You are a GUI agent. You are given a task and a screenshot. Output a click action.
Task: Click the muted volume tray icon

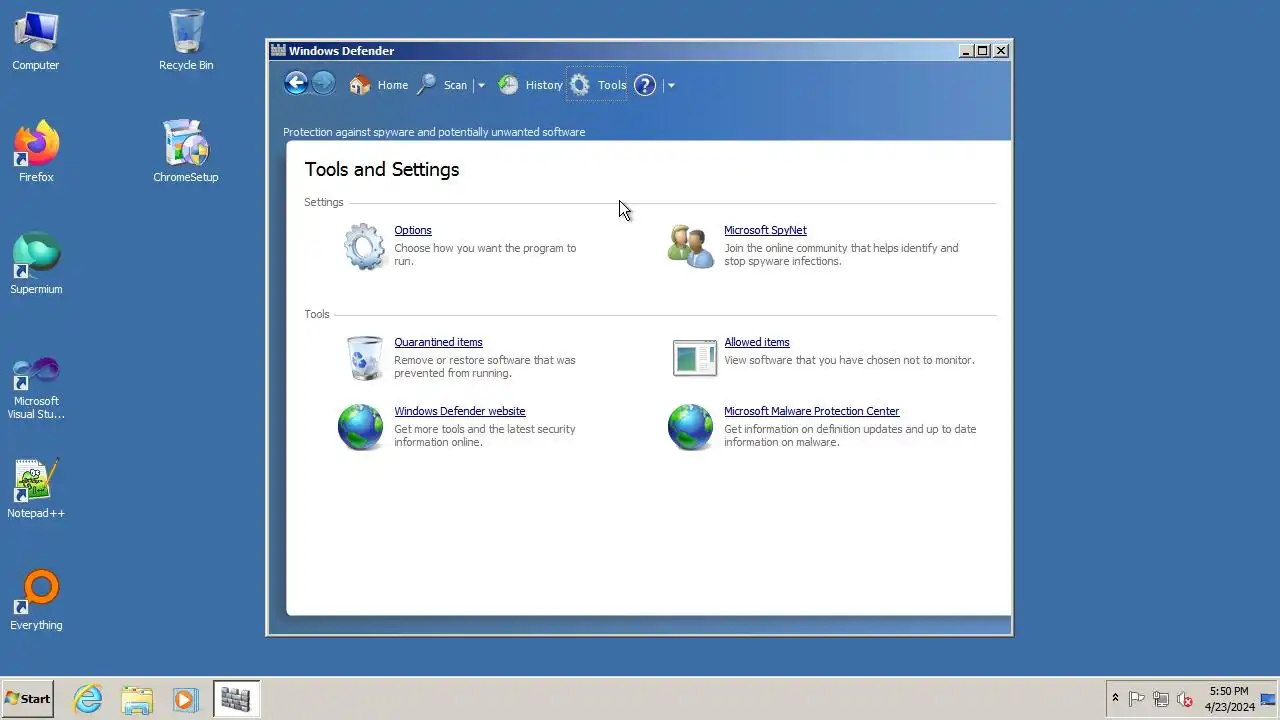point(1185,699)
